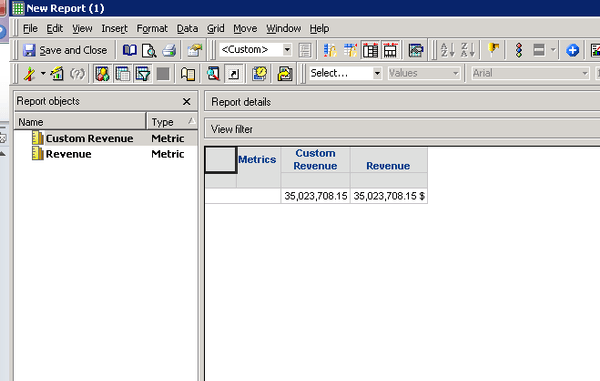Click the chart icon at toolbar's right edge
This screenshot has height=381, width=600.
click(x=595, y=50)
